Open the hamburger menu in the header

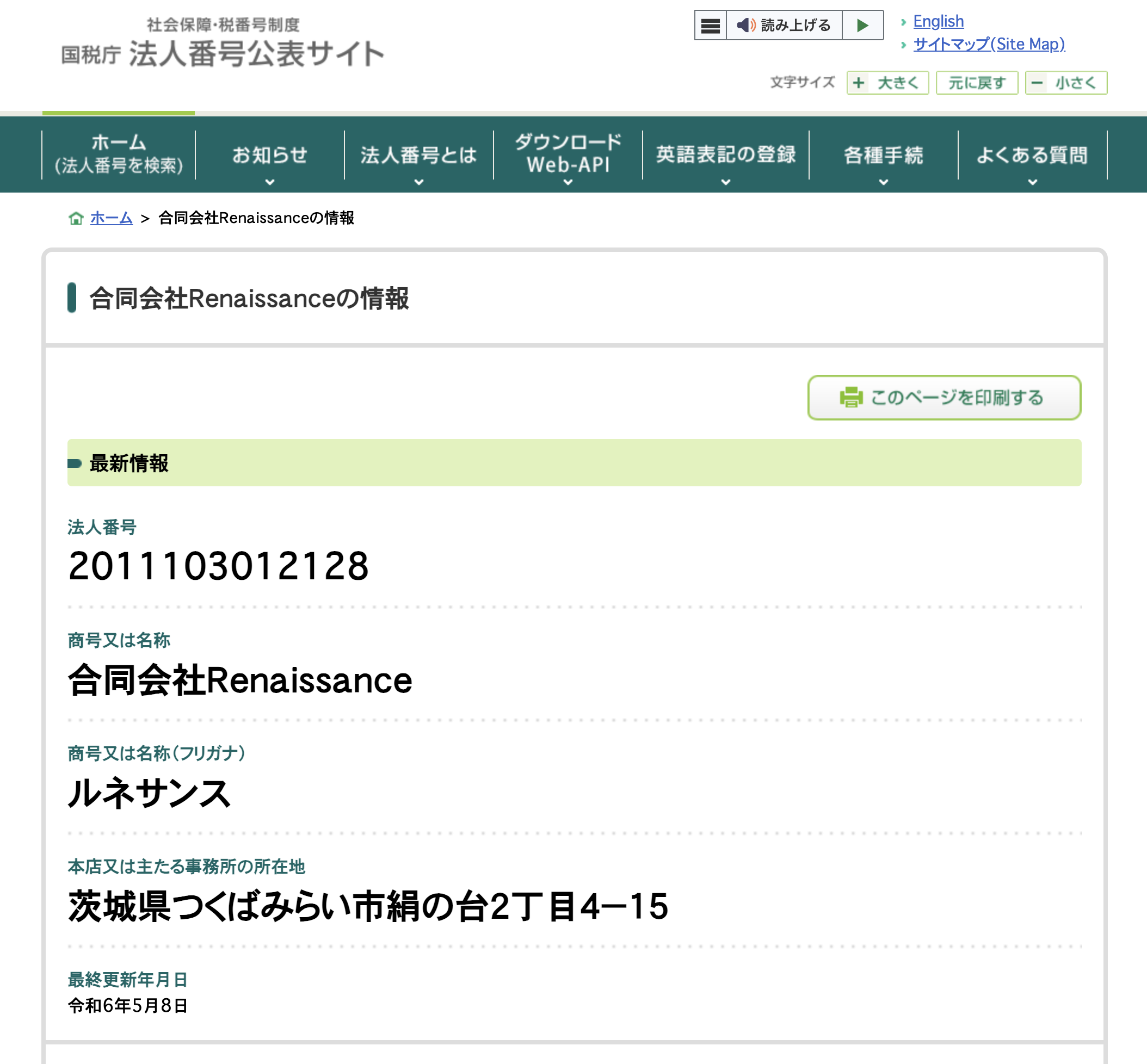pos(710,26)
